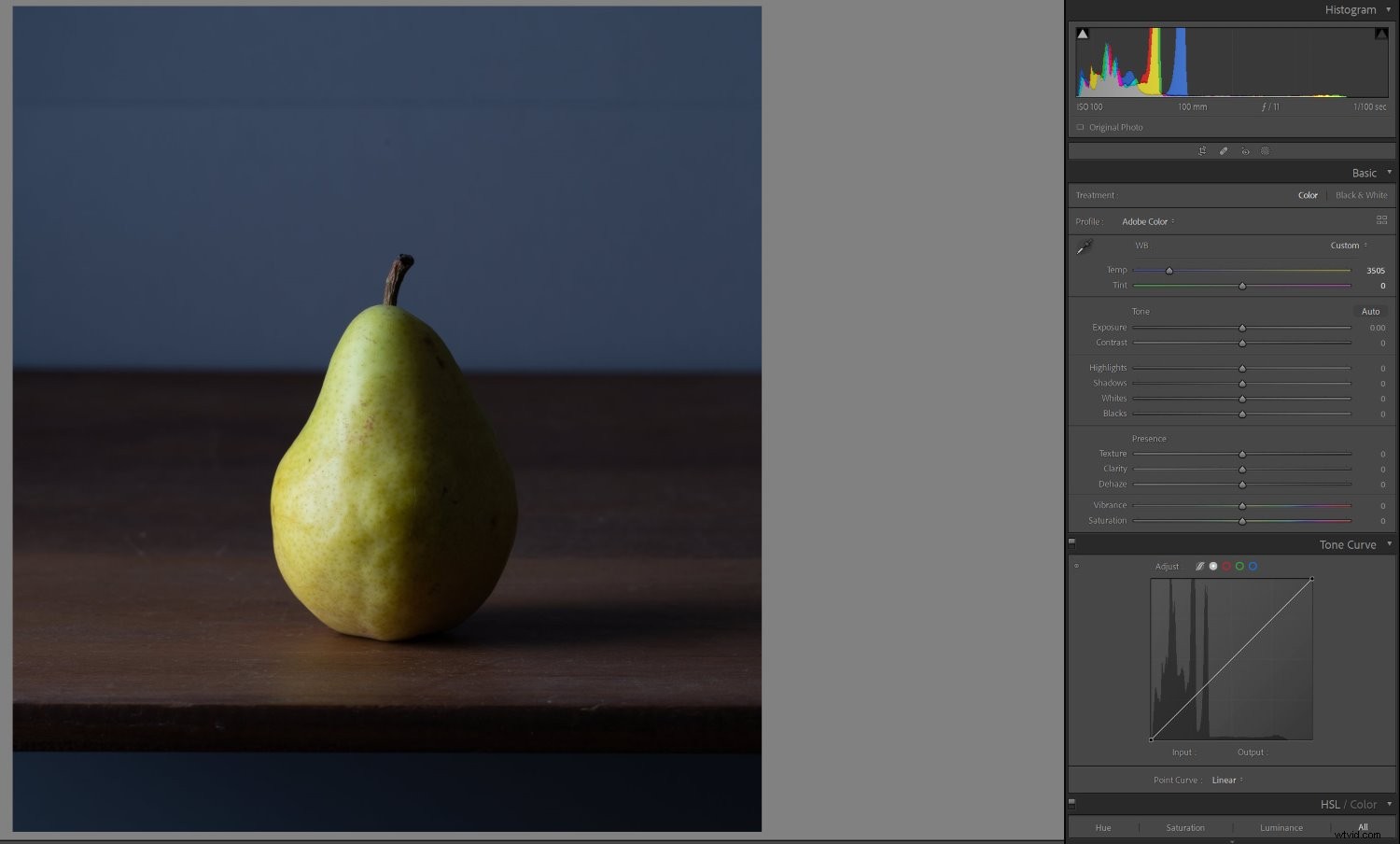Select the blue channel in Tone Curve
The height and width of the screenshot is (844, 1400).
click(x=1253, y=566)
